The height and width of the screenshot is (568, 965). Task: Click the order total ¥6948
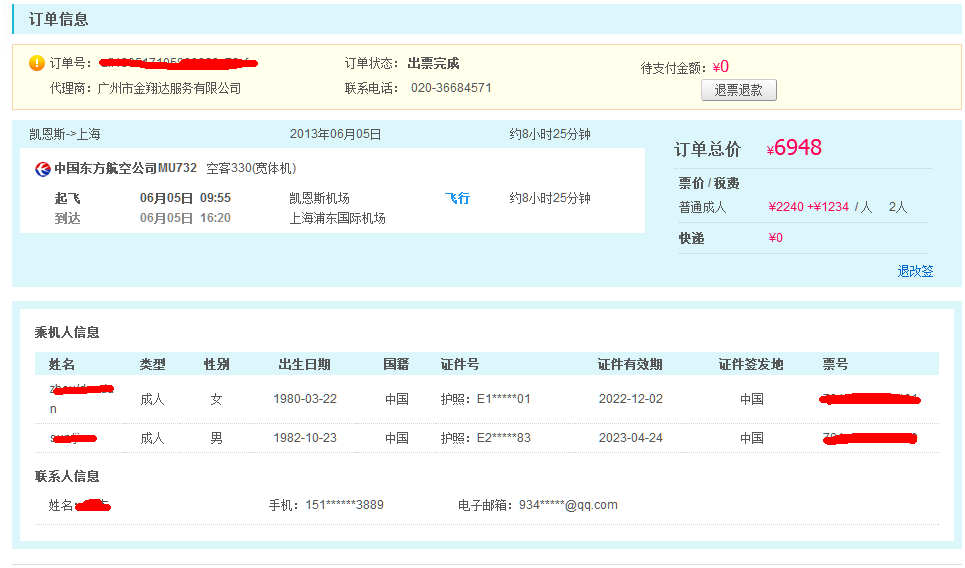point(797,148)
